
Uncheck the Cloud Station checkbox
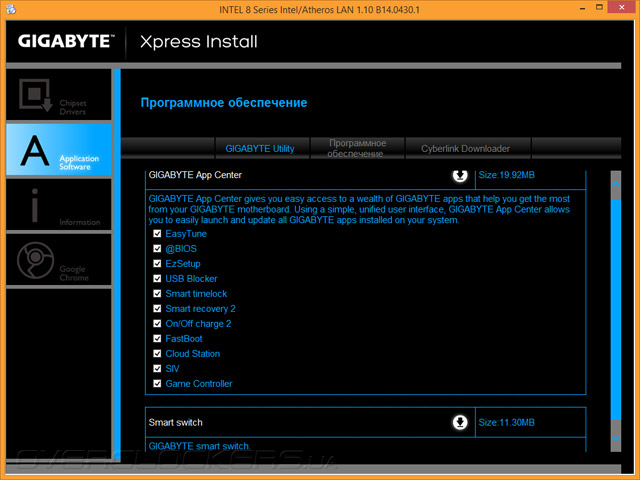(157, 353)
